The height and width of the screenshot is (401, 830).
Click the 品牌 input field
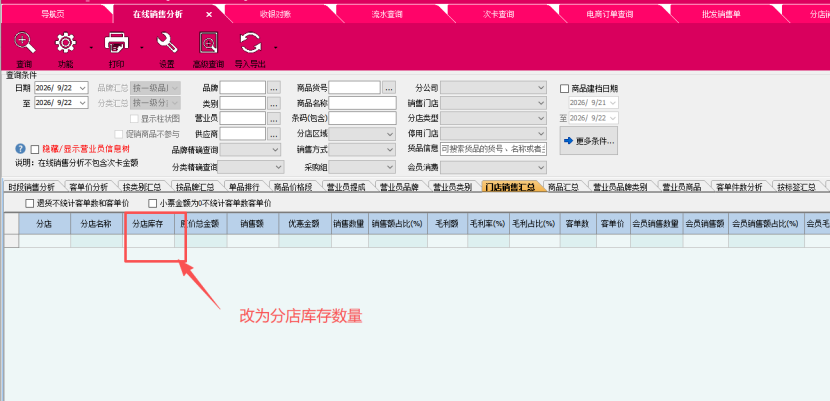click(242, 88)
